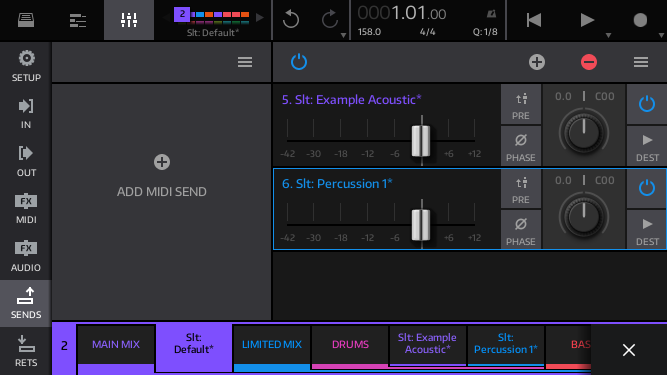Add a new audio send with plus icon
The image size is (667, 375).
click(x=537, y=62)
